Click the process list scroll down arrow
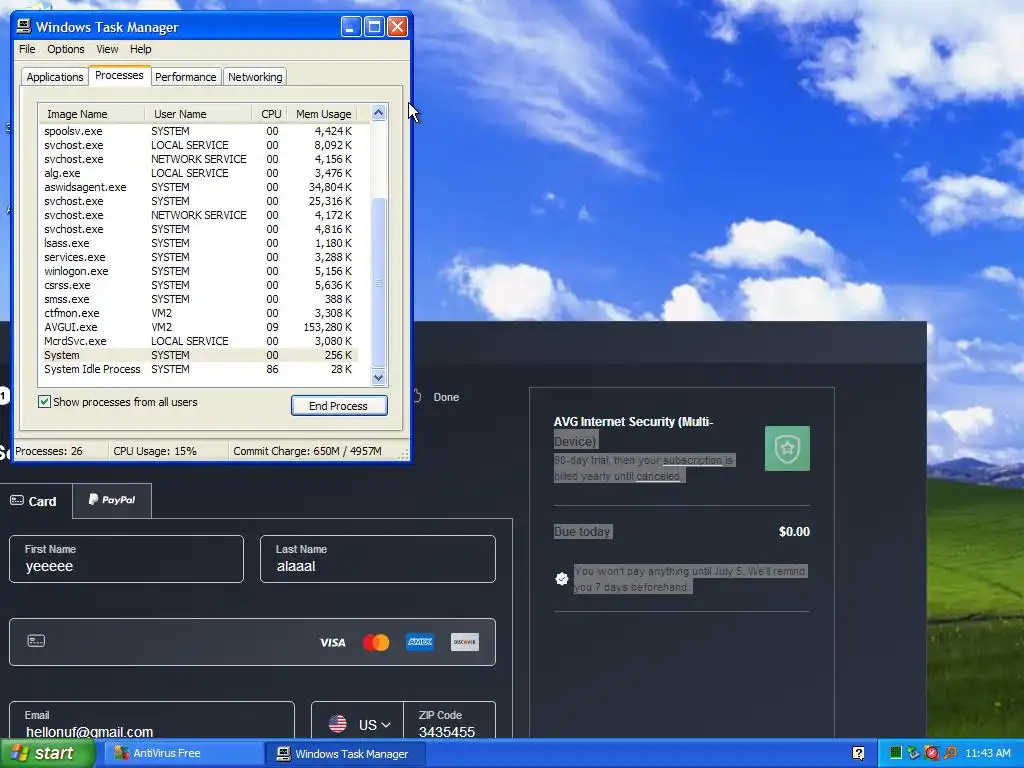The height and width of the screenshot is (768, 1024). click(x=379, y=377)
